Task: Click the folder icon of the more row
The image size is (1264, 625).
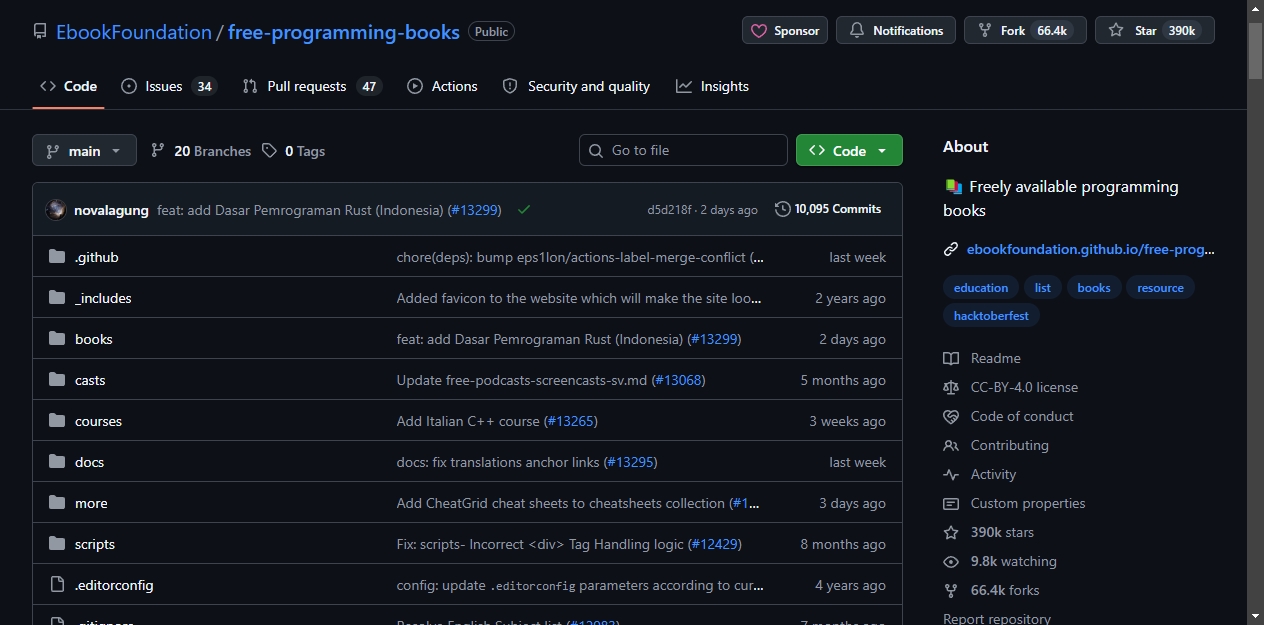Action: tap(57, 503)
